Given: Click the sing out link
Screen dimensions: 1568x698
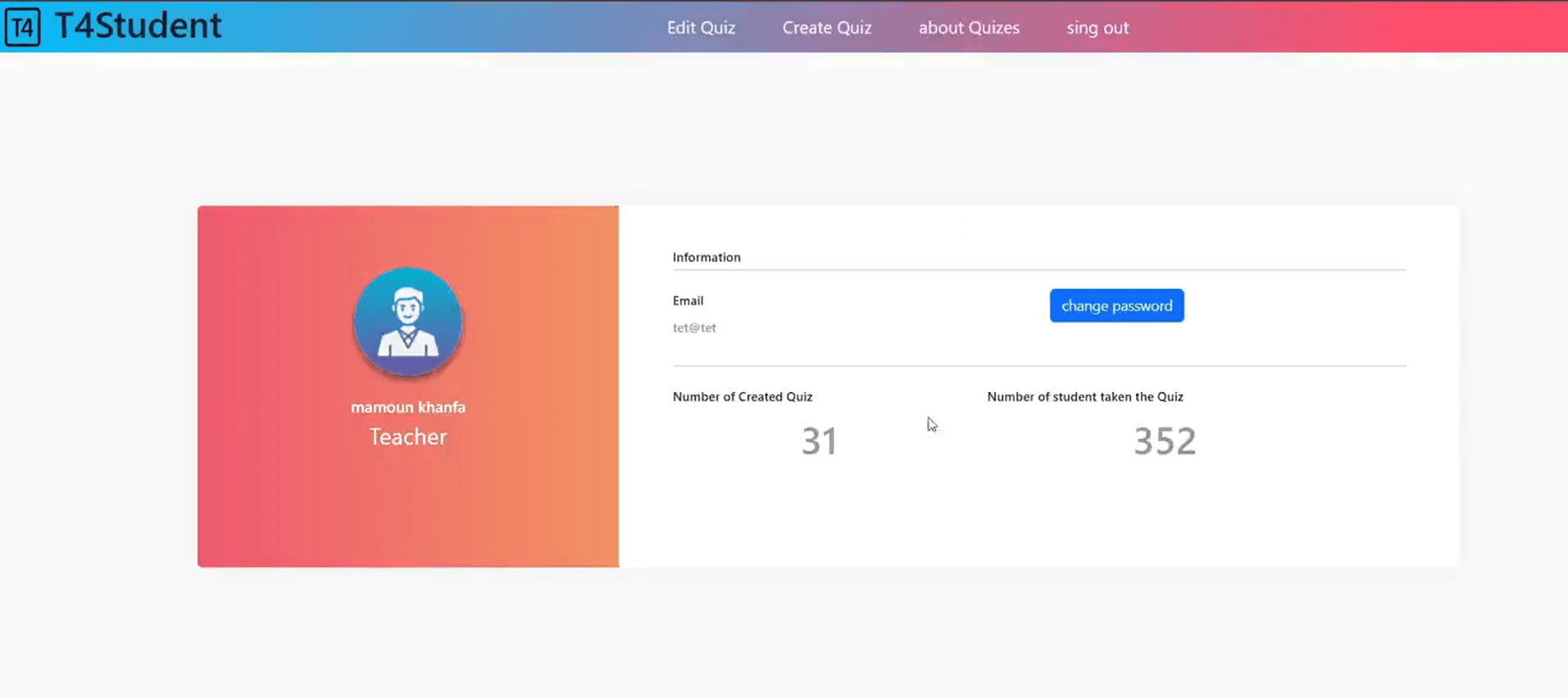Looking at the screenshot, I should (x=1098, y=27).
